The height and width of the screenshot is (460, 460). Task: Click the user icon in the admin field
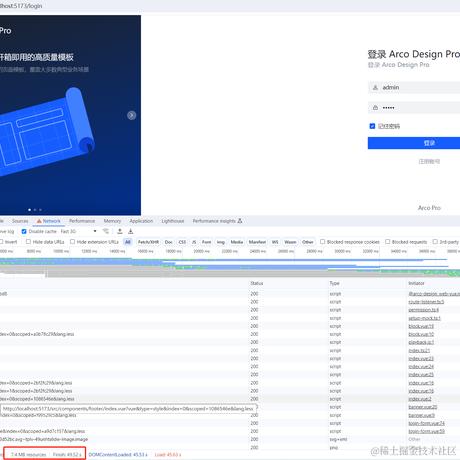(375, 87)
